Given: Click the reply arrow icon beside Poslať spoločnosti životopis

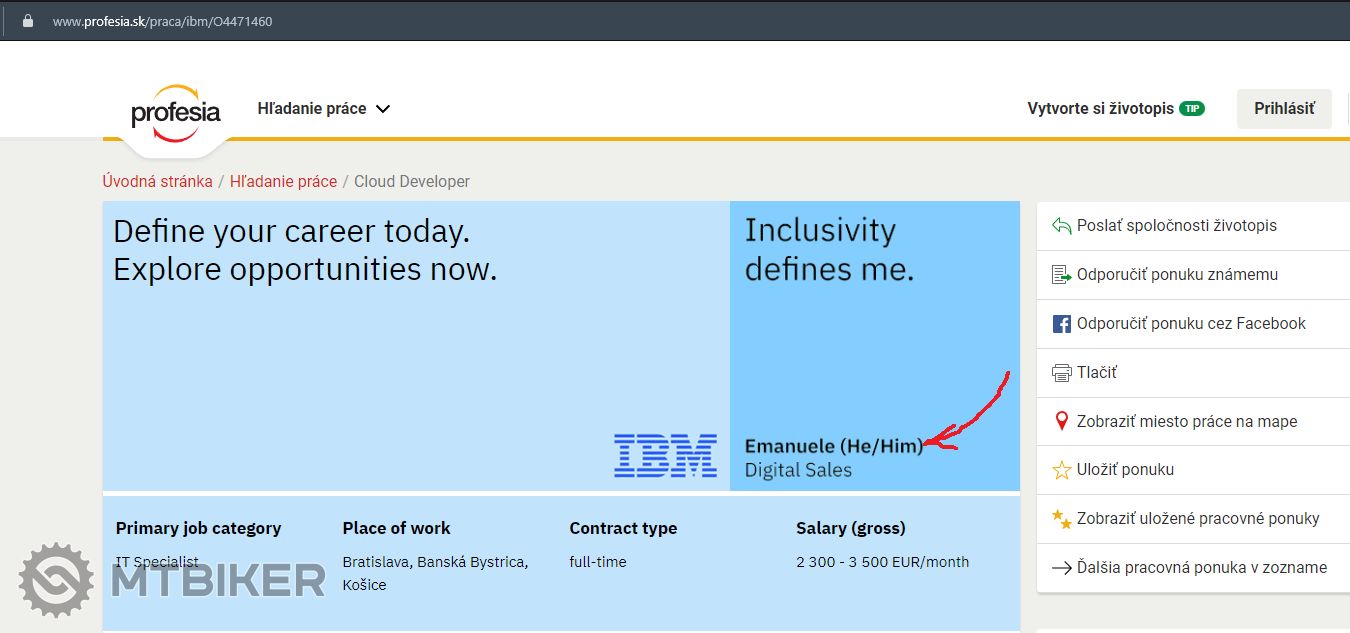Looking at the screenshot, I should [x=1061, y=226].
